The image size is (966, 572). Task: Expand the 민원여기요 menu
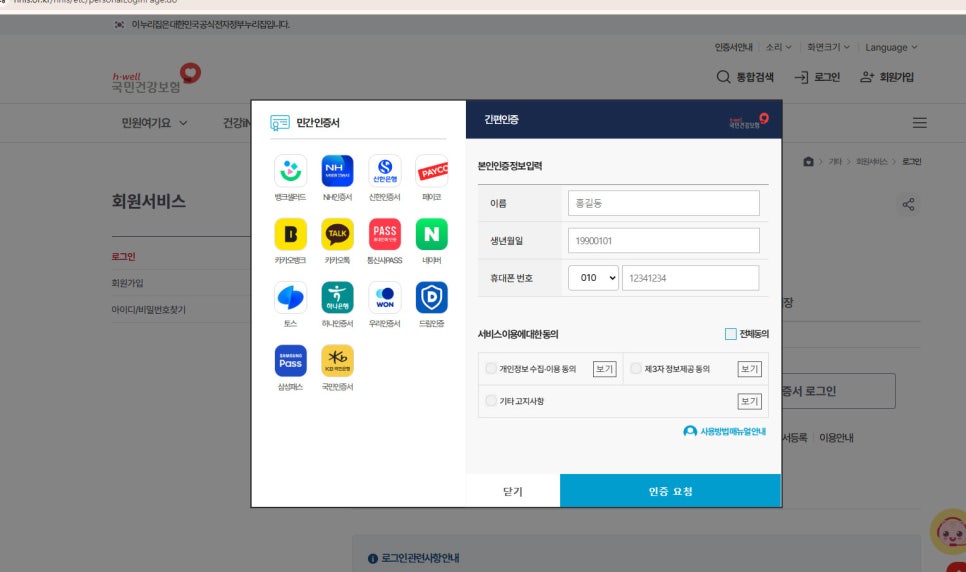pyautogui.click(x=154, y=123)
